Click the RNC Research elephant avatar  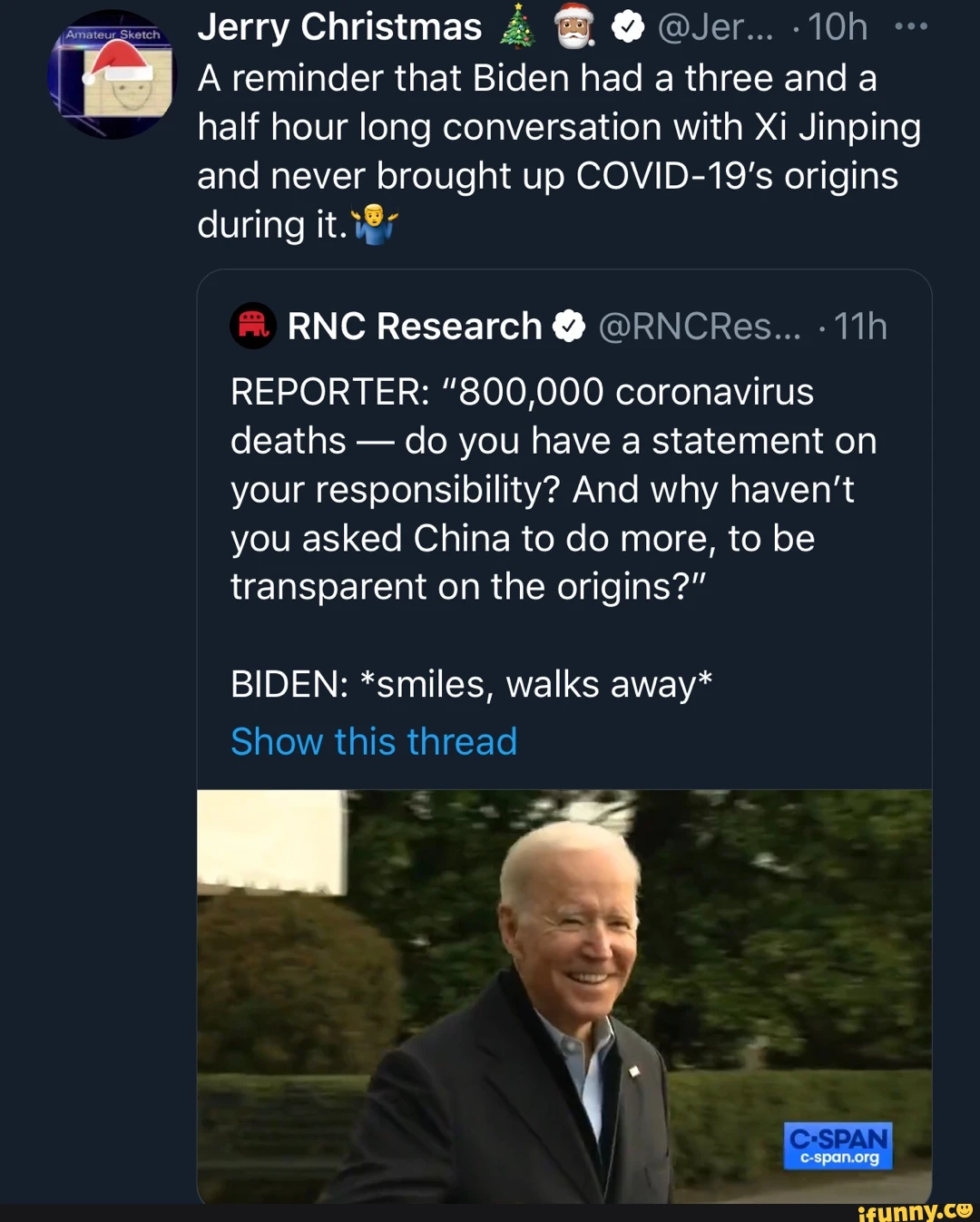pyautogui.click(x=253, y=326)
